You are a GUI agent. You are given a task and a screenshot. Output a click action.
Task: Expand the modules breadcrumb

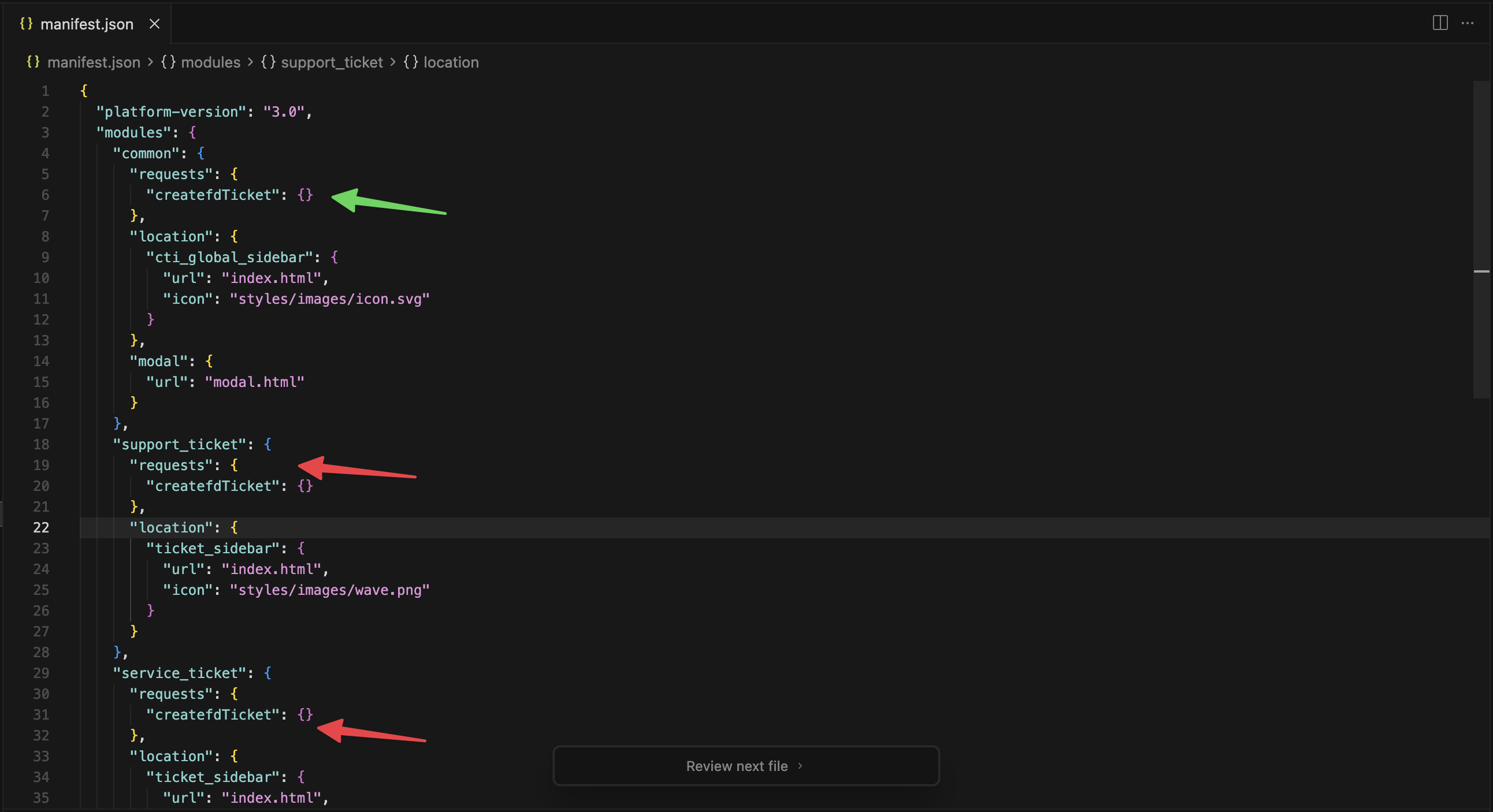(x=210, y=62)
